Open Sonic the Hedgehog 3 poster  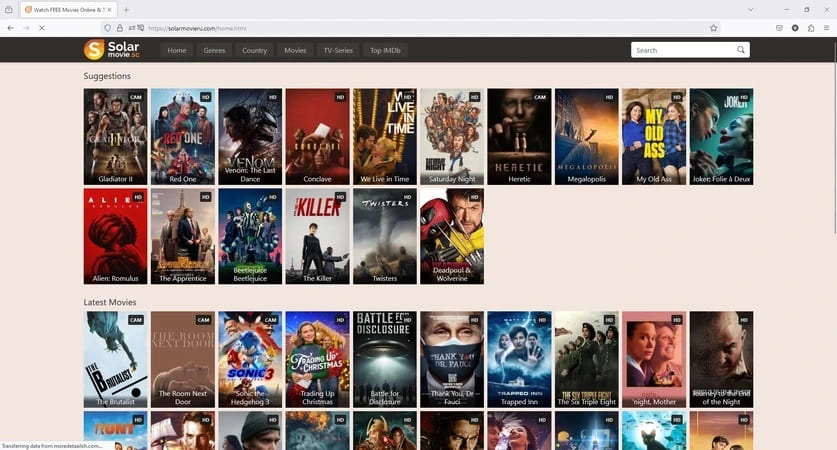coord(249,359)
